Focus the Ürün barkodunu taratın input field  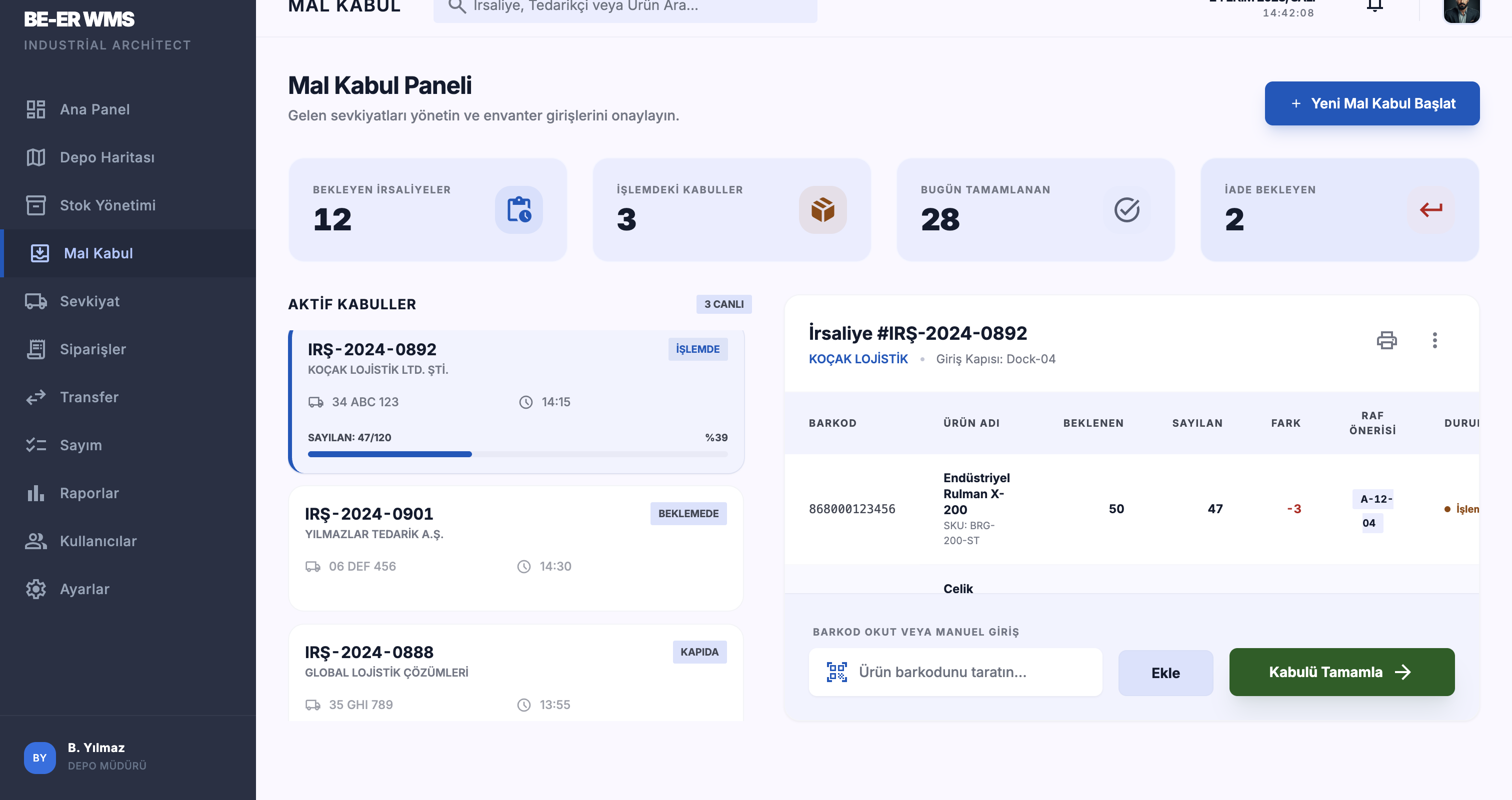point(955,672)
